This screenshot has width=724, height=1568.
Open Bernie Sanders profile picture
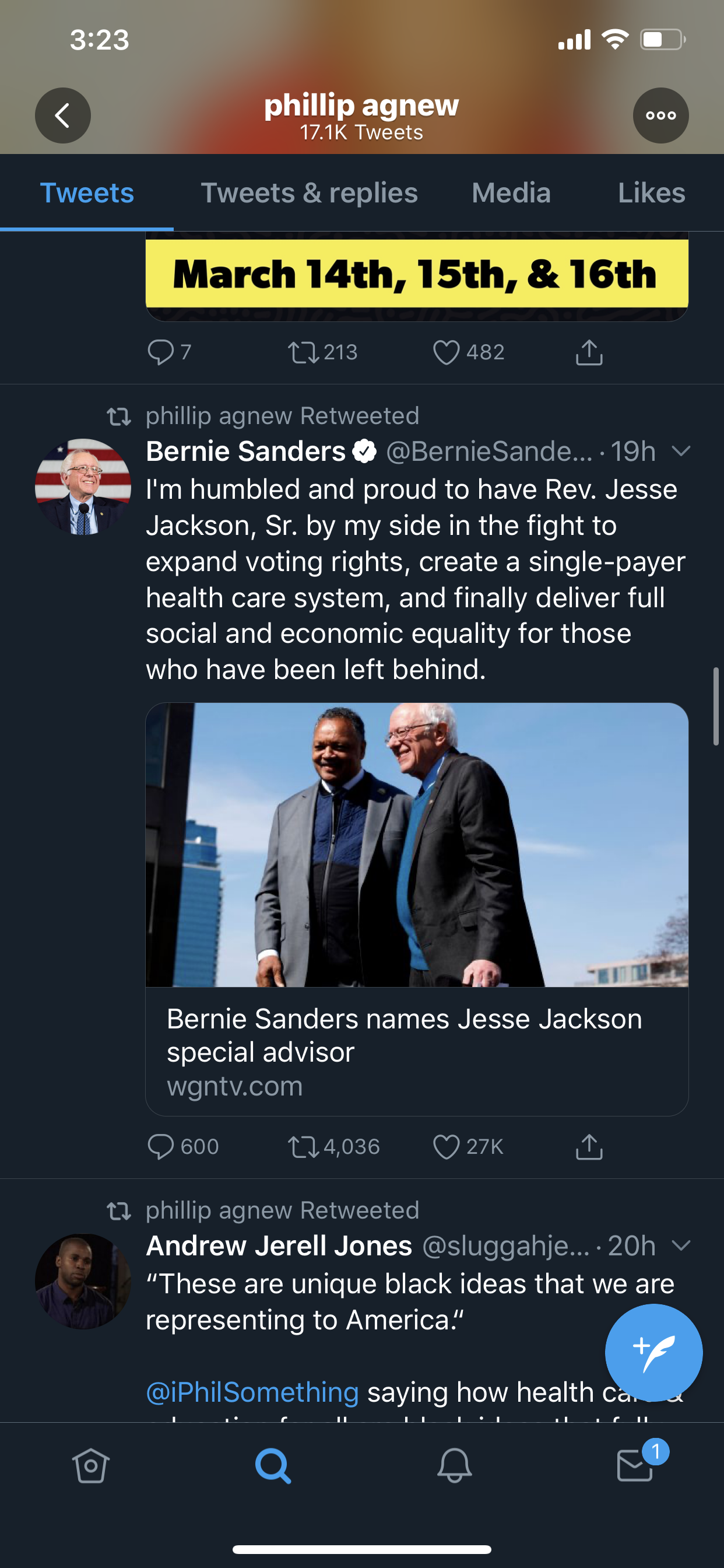83,487
